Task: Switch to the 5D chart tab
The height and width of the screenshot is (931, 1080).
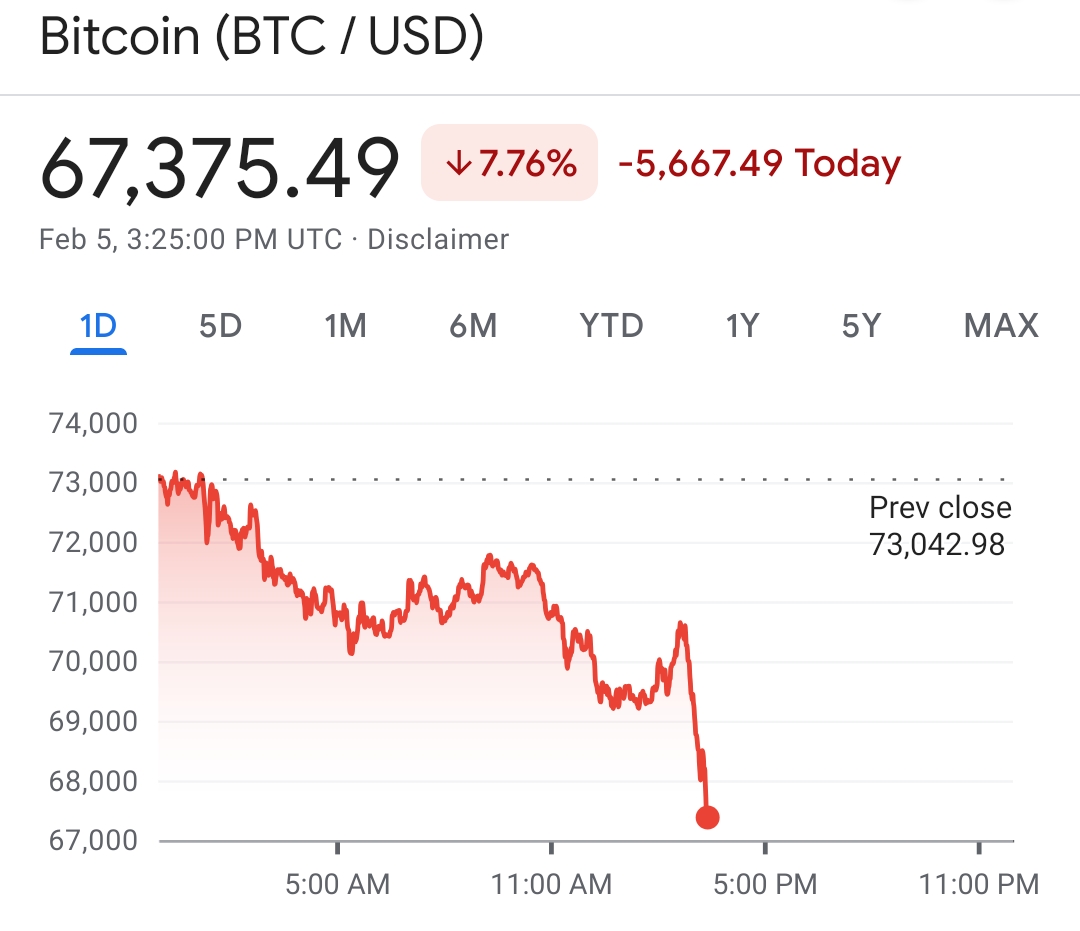Action: [x=220, y=326]
